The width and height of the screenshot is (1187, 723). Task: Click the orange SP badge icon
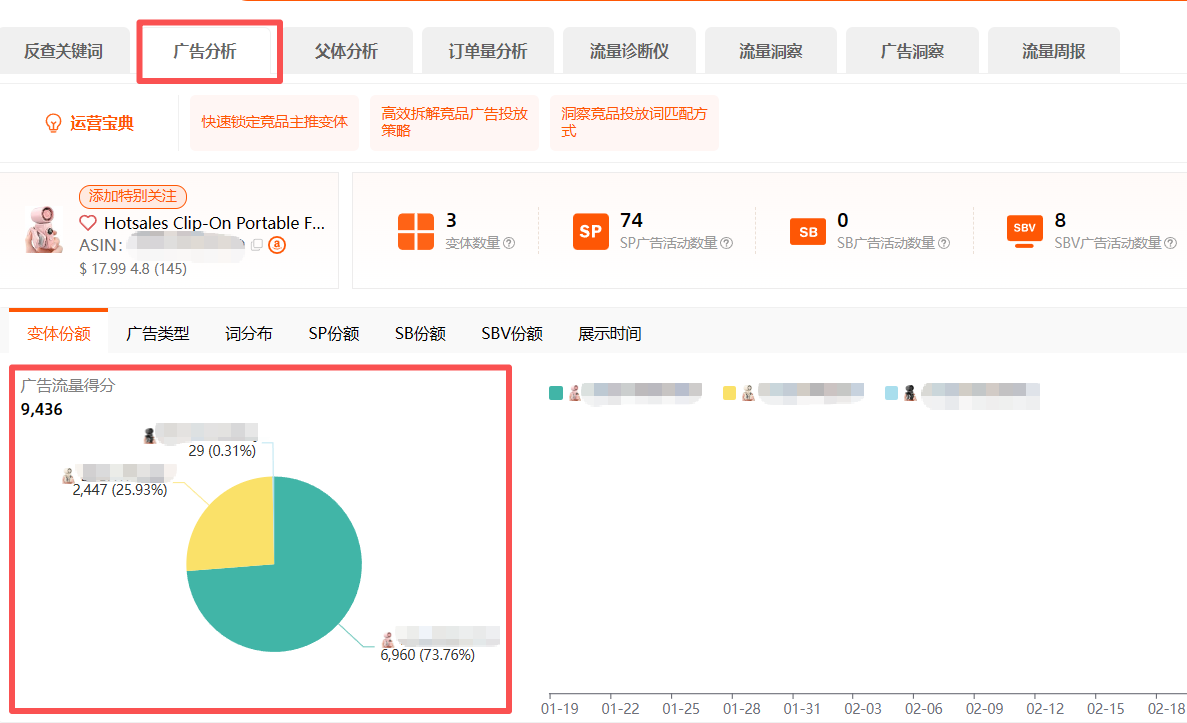point(590,231)
